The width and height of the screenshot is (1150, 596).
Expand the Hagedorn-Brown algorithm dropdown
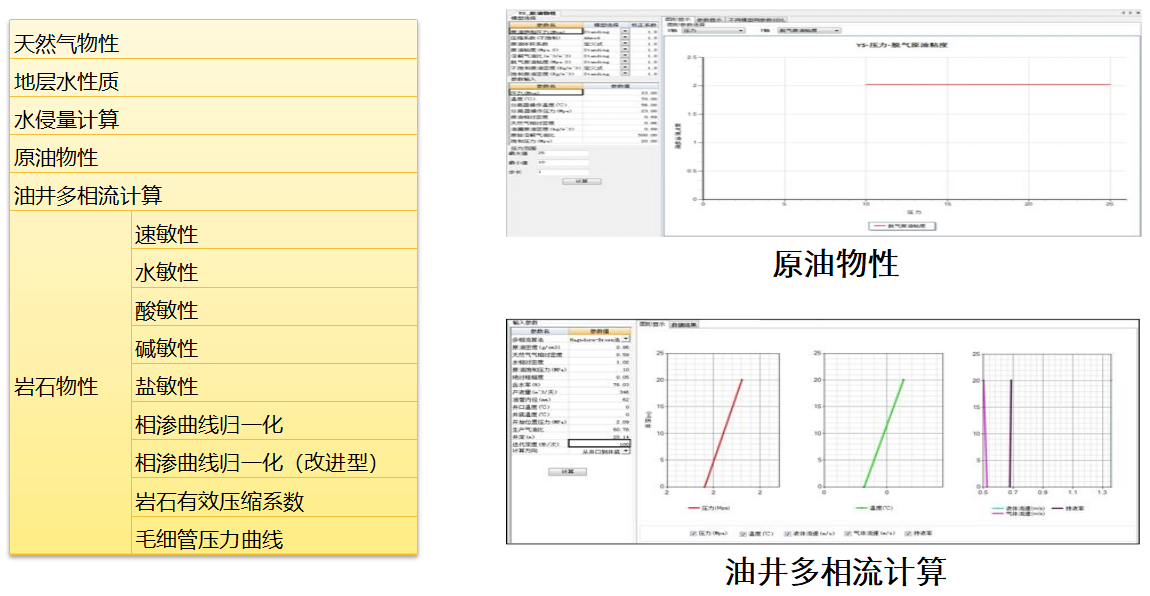click(x=627, y=340)
